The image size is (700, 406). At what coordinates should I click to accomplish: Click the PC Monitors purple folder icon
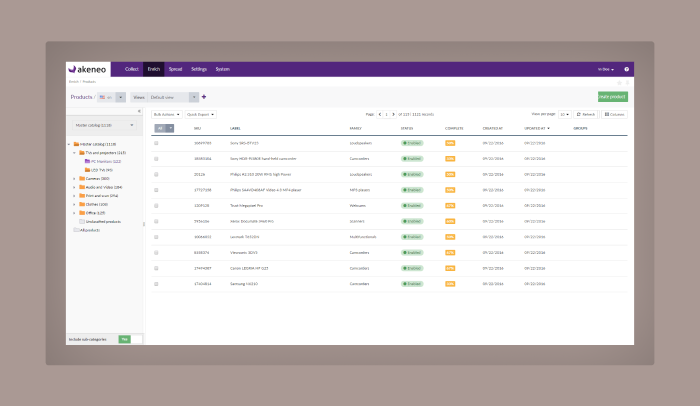pos(88,161)
